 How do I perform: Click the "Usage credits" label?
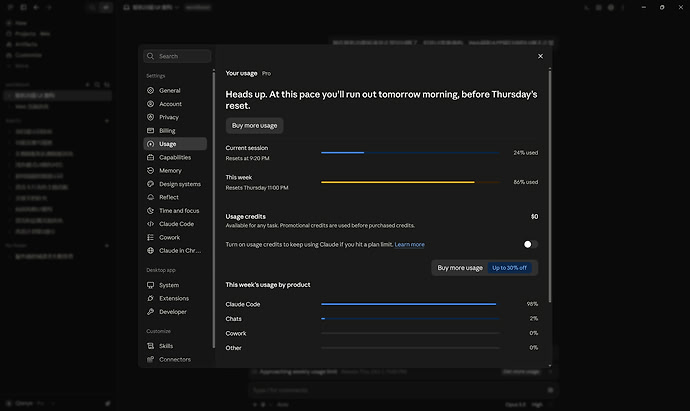click(x=246, y=217)
